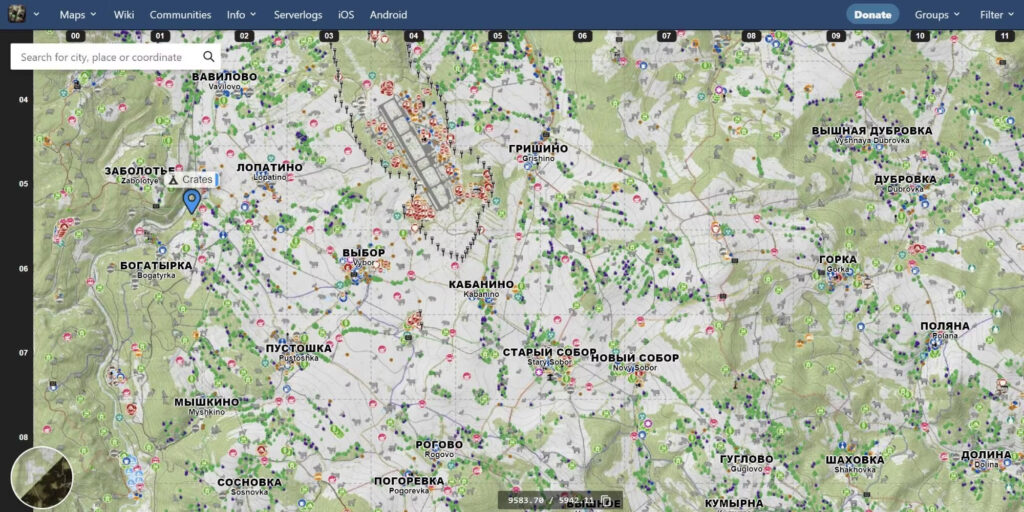Open the Info dropdown menu
Screen dimensions: 1024x512
pos(241,15)
